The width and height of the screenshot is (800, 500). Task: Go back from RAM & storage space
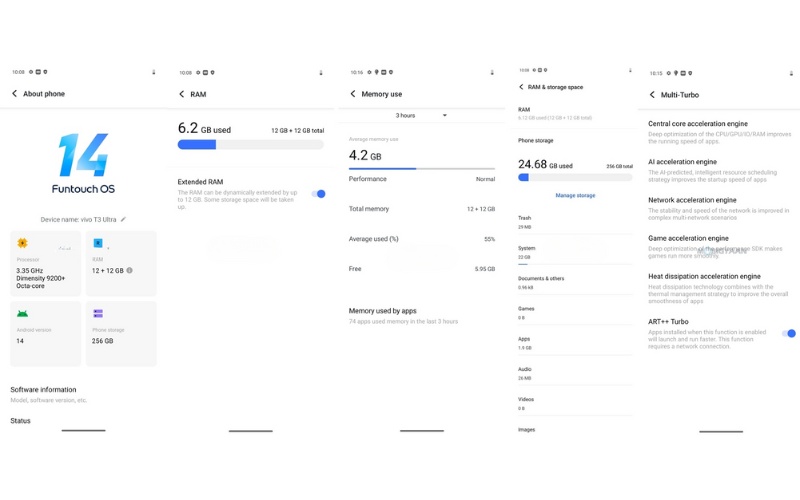pos(521,87)
